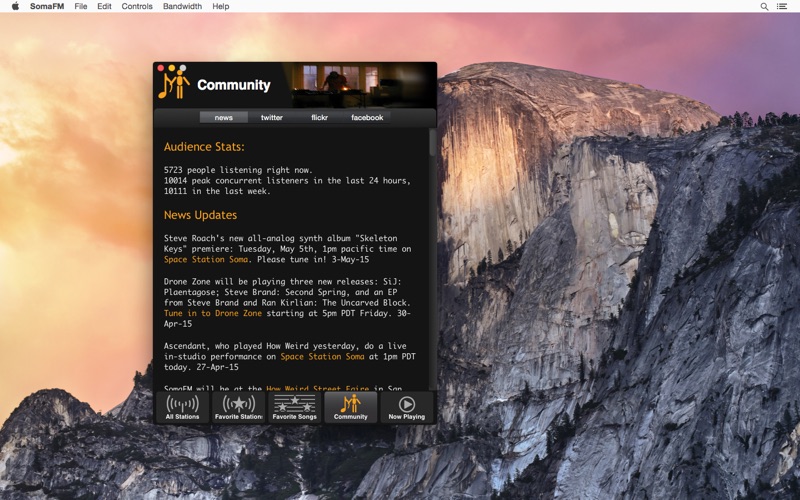Click the "Steve Roach's new all-analog synth" news text
The image size is (800, 500).
click(x=287, y=248)
